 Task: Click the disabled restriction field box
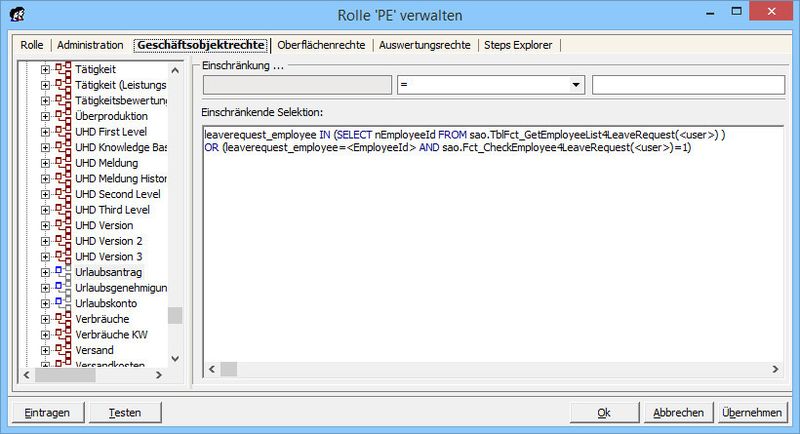click(x=297, y=85)
